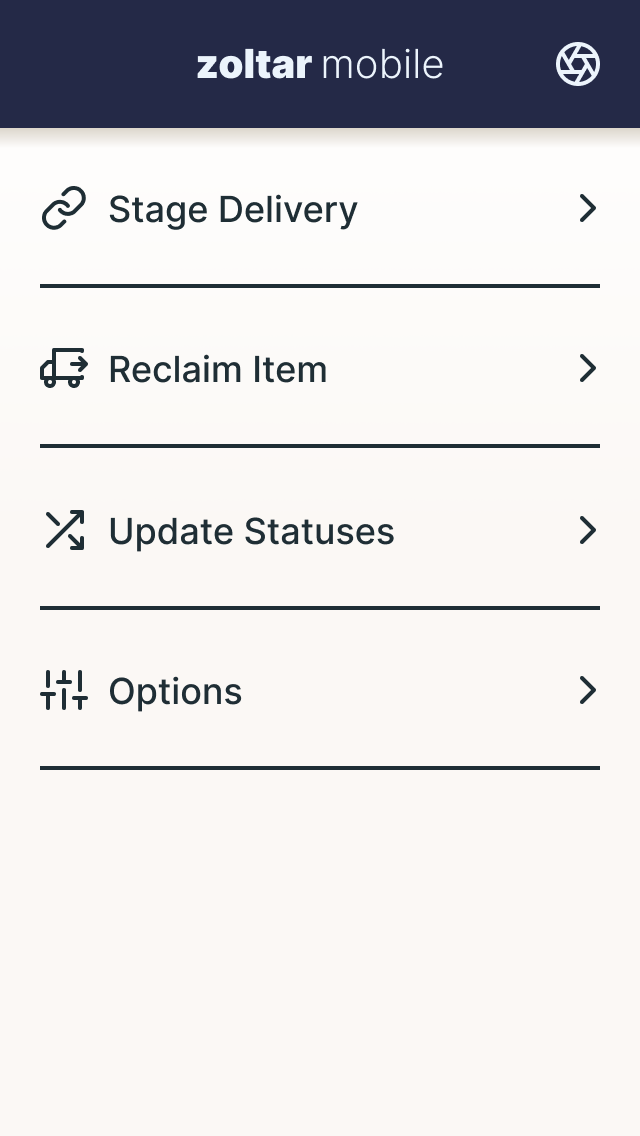Viewport: 640px width, 1136px height.
Task: Click the truck icon beside Reclaim Item
Action: [x=64, y=369]
